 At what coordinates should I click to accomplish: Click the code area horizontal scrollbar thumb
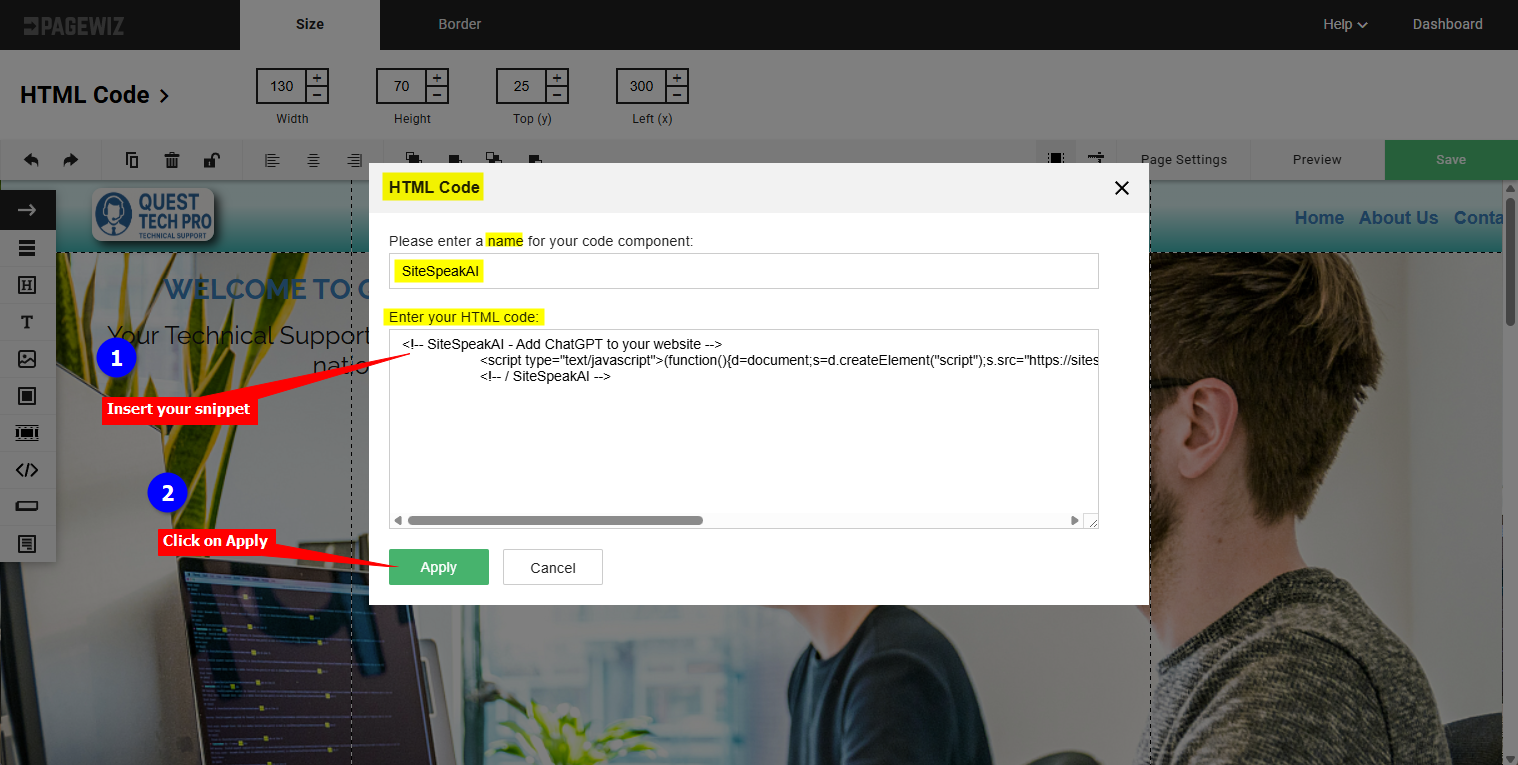click(x=555, y=521)
